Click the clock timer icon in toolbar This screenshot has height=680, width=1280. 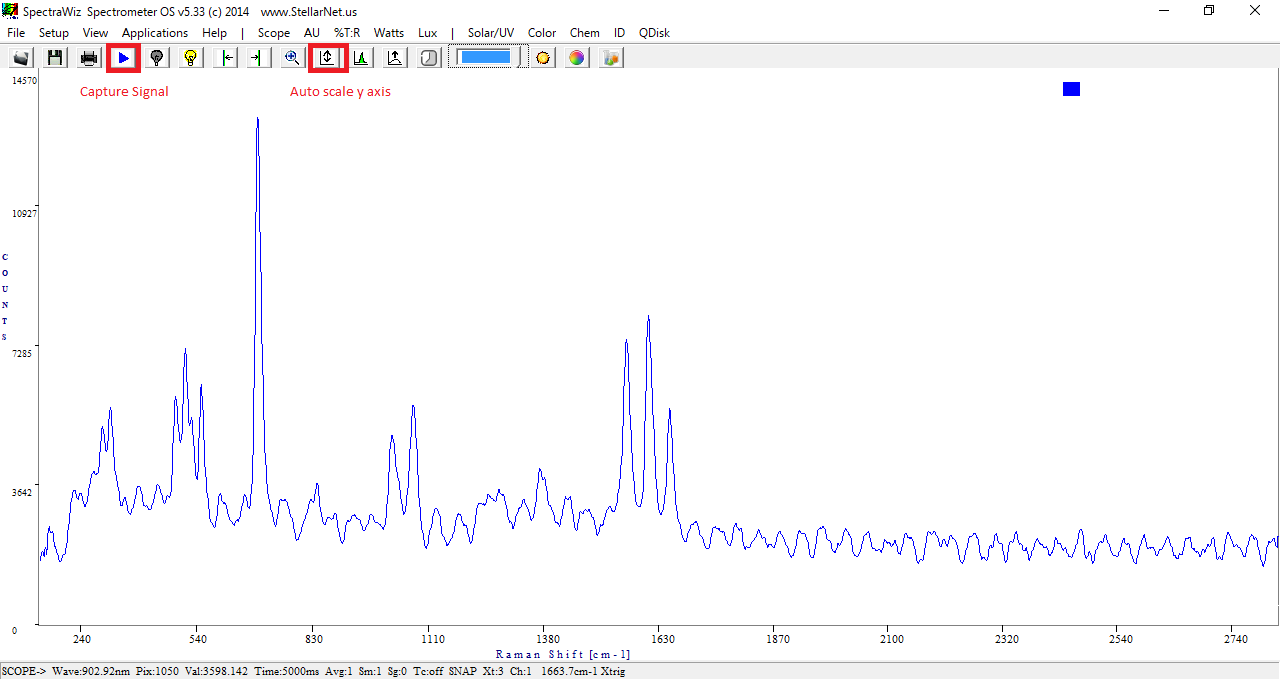click(x=429, y=58)
